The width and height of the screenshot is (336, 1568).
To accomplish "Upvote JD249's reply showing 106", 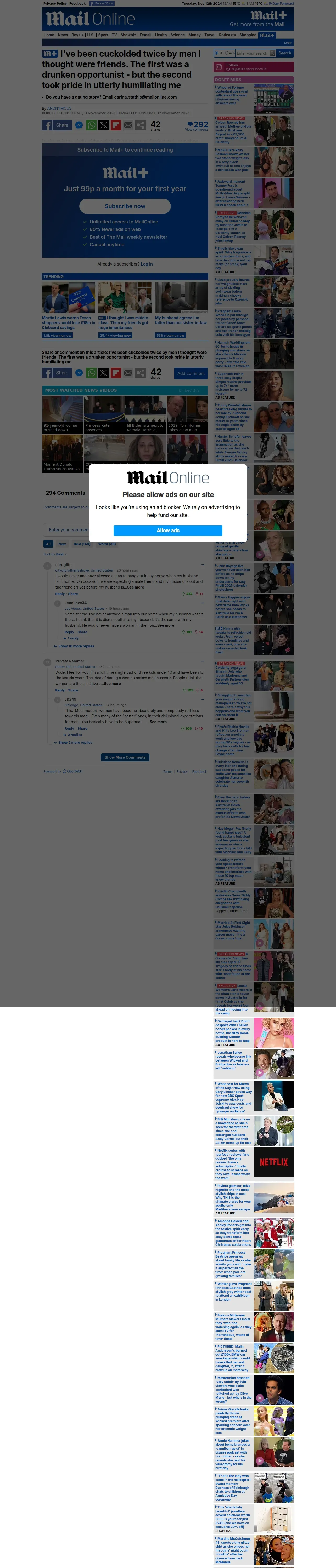I will point(183,728).
